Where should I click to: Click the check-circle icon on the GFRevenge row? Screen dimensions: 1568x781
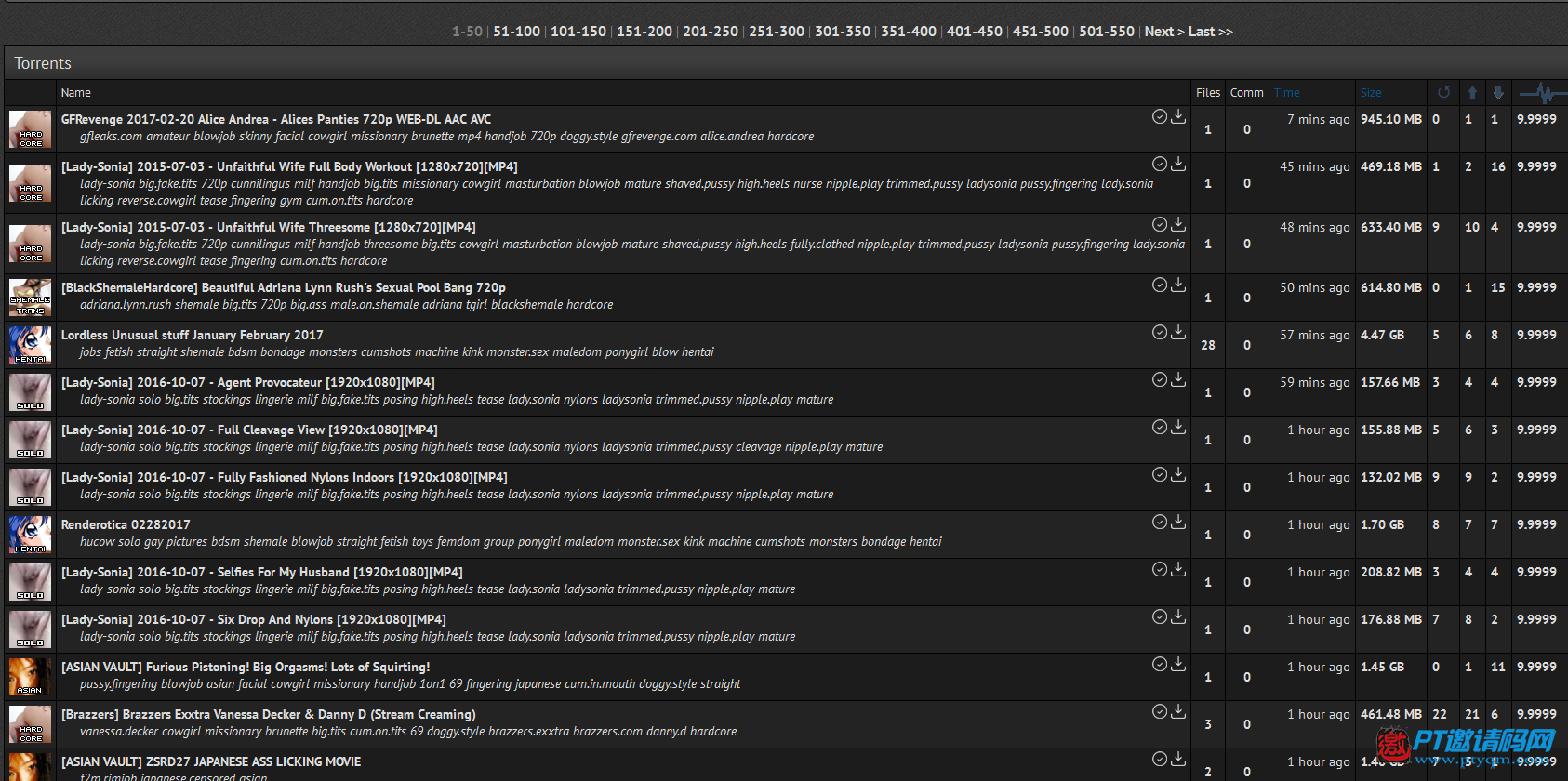click(1160, 116)
